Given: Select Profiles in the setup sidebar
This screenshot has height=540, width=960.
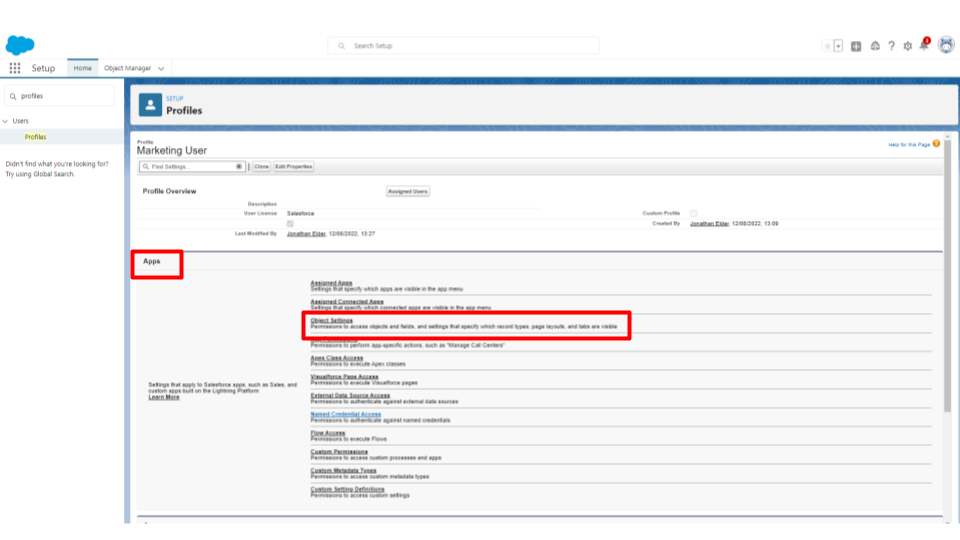Looking at the screenshot, I should tap(36, 137).
